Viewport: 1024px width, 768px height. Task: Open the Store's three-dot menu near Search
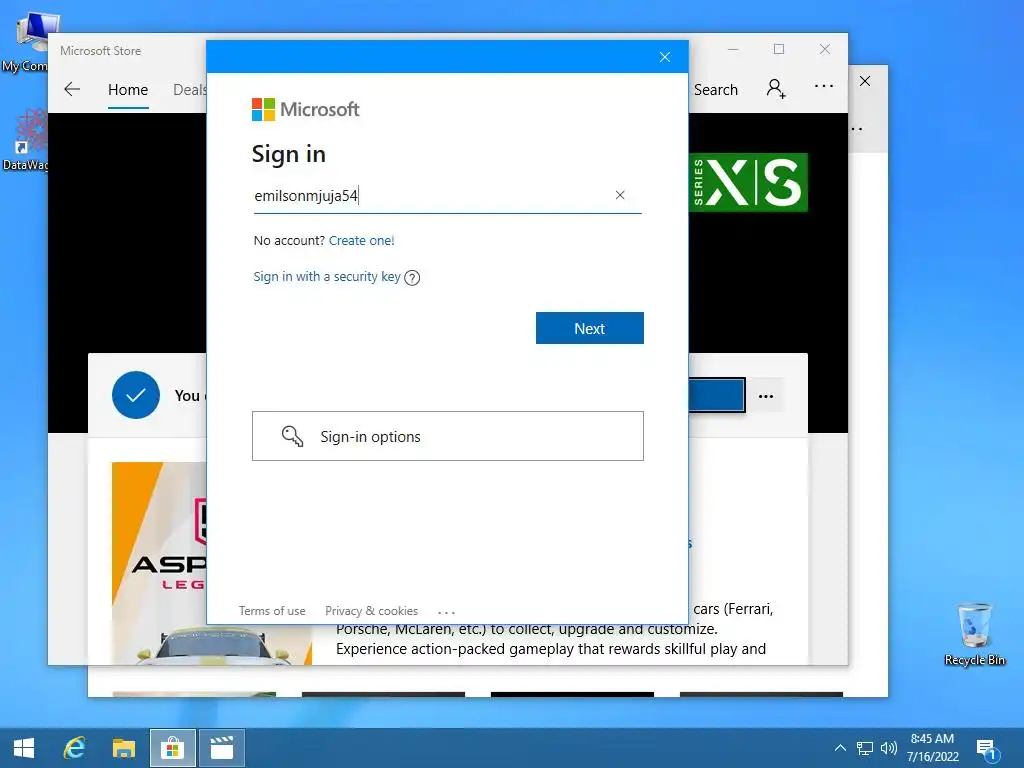(x=824, y=86)
